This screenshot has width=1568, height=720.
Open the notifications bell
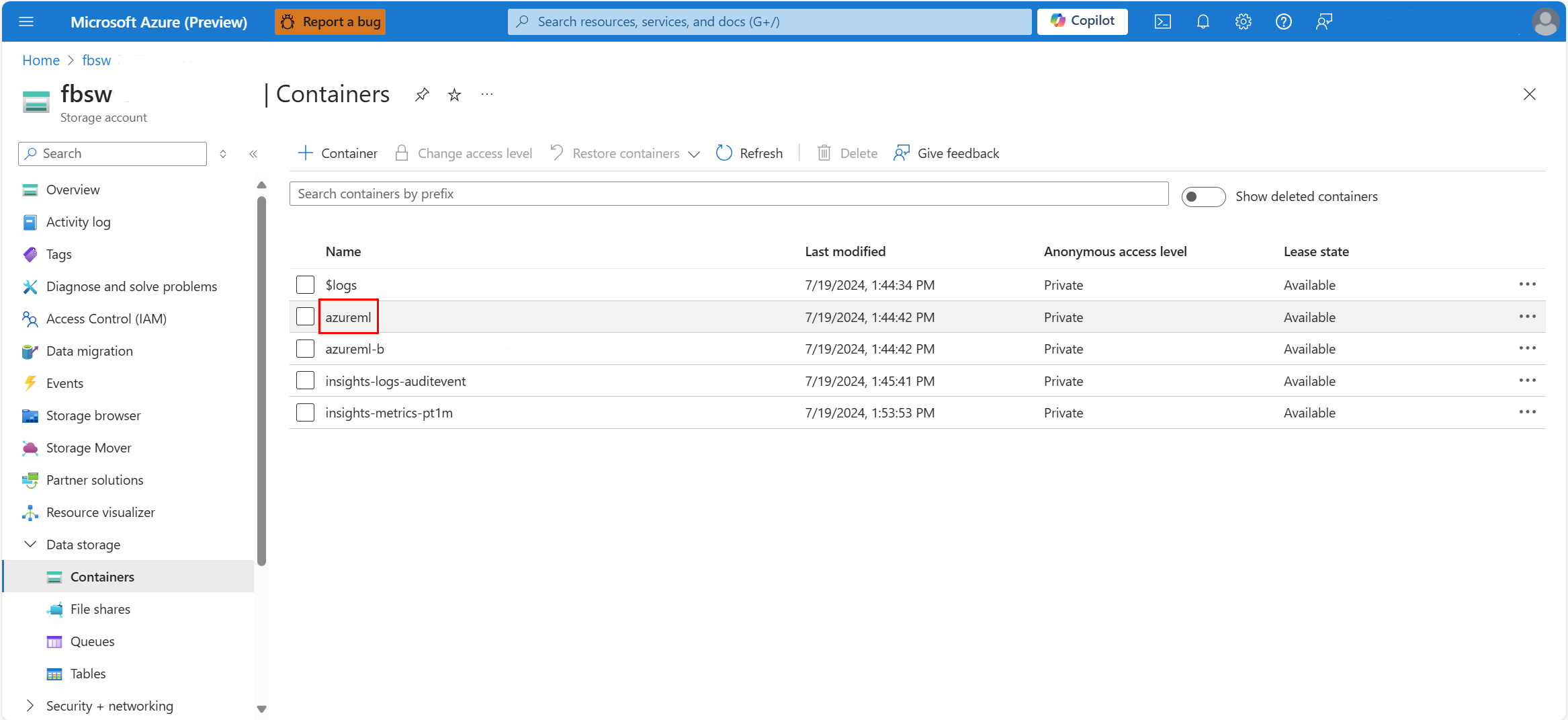1203,22
